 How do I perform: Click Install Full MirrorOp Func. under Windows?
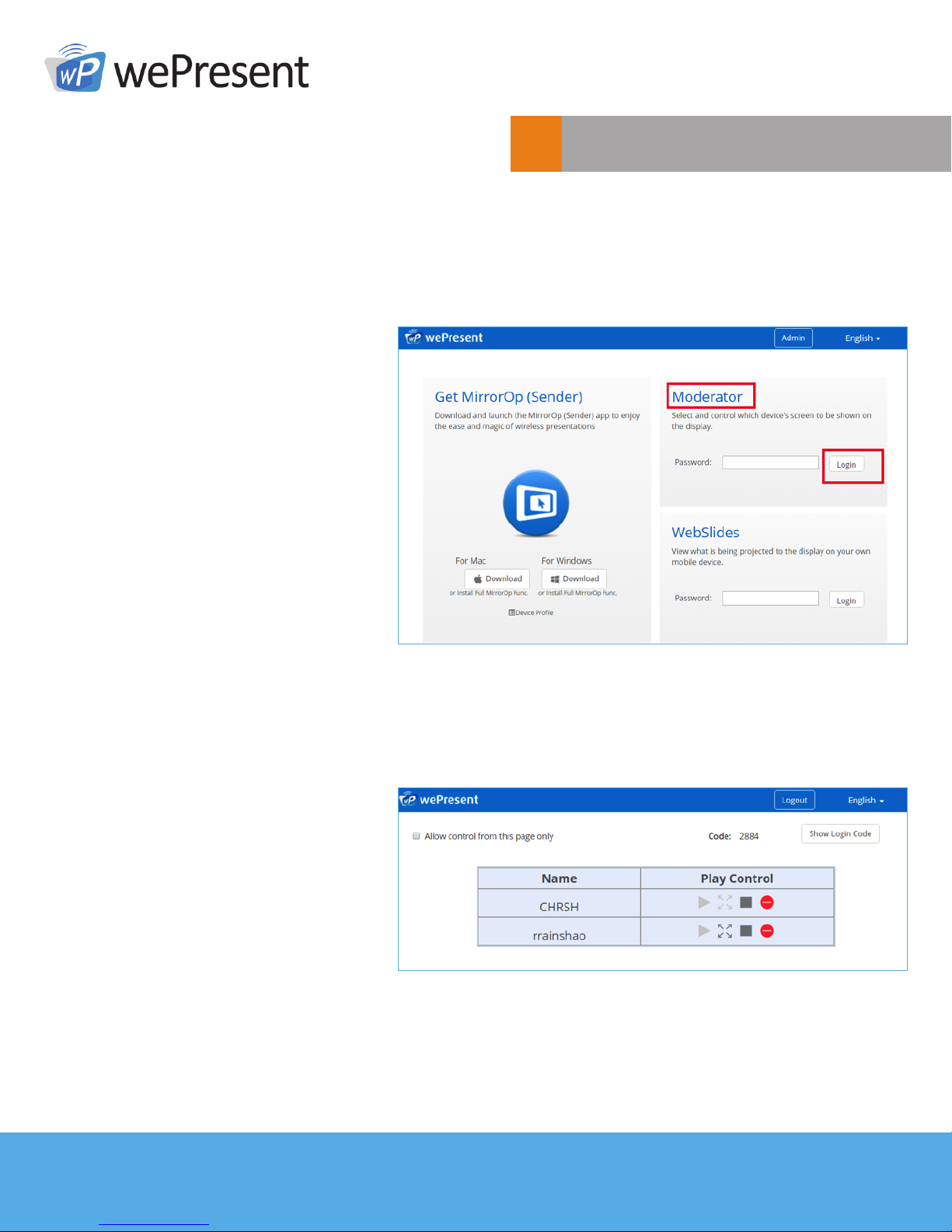[x=577, y=593]
